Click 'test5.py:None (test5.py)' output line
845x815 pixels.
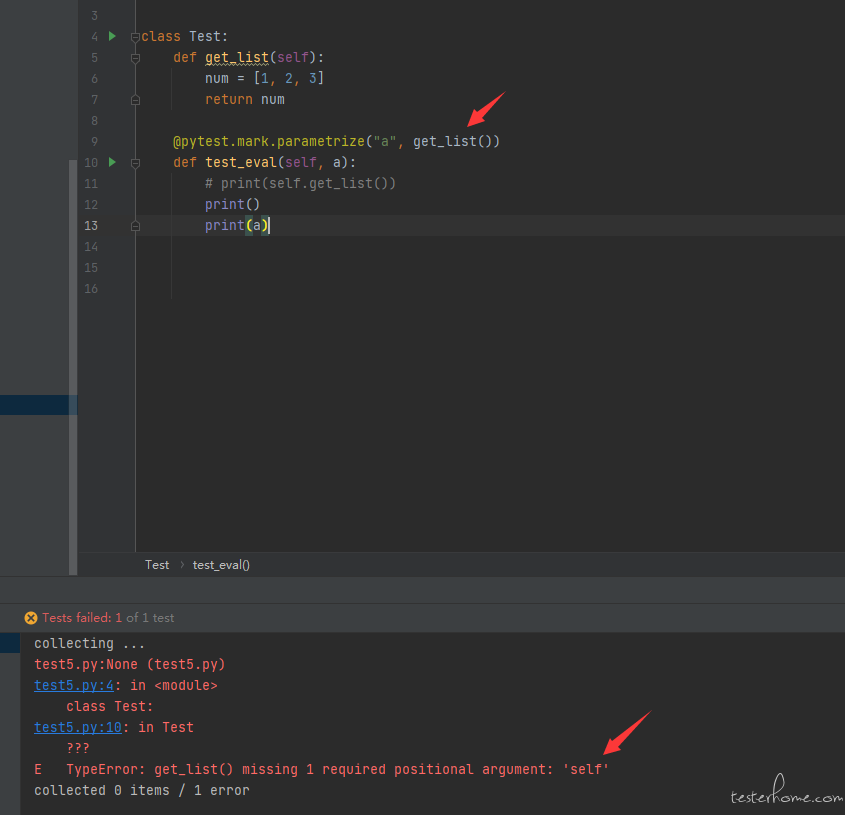[x=129, y=664]
